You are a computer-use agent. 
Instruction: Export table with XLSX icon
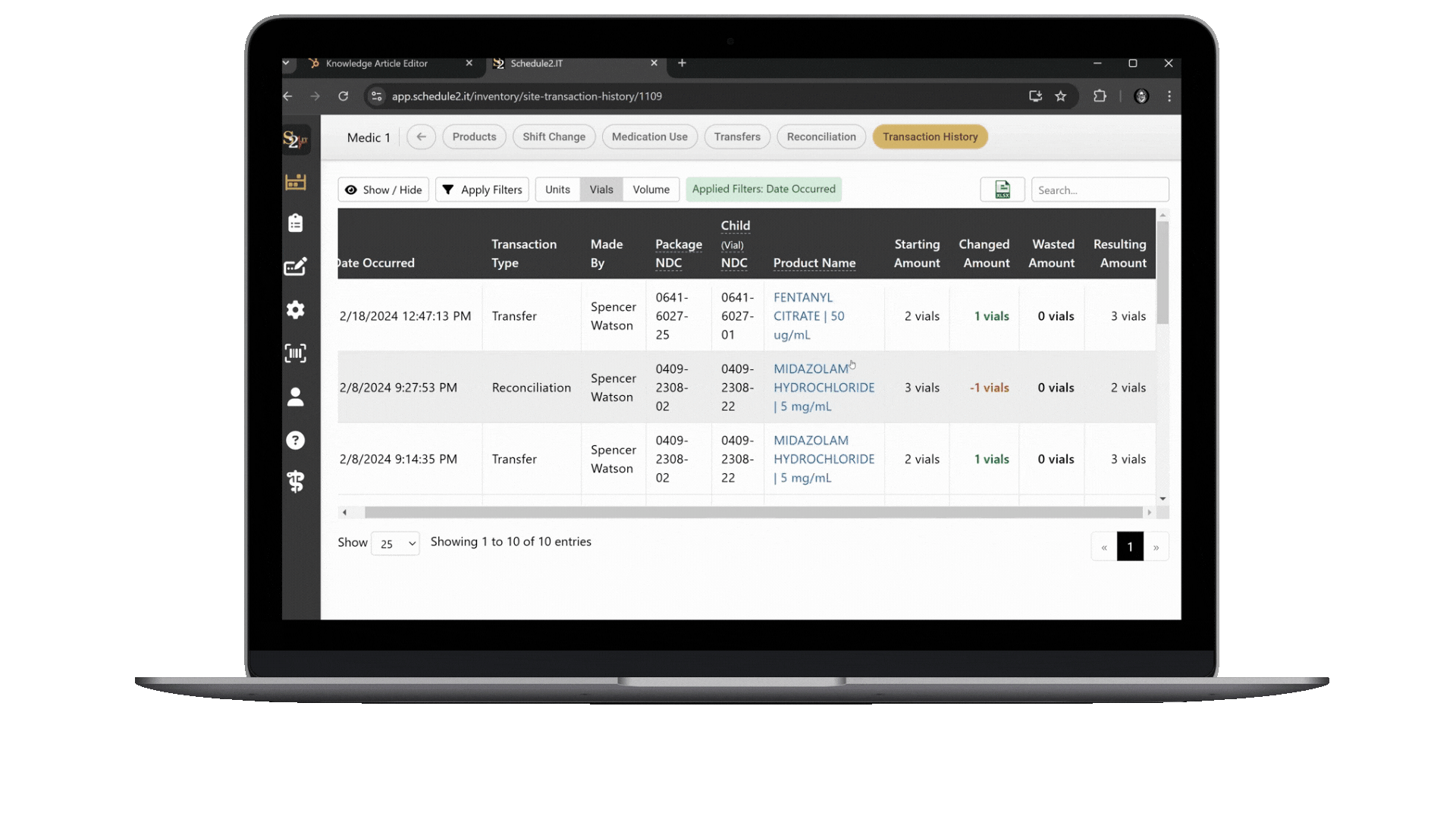[1002, 190]
